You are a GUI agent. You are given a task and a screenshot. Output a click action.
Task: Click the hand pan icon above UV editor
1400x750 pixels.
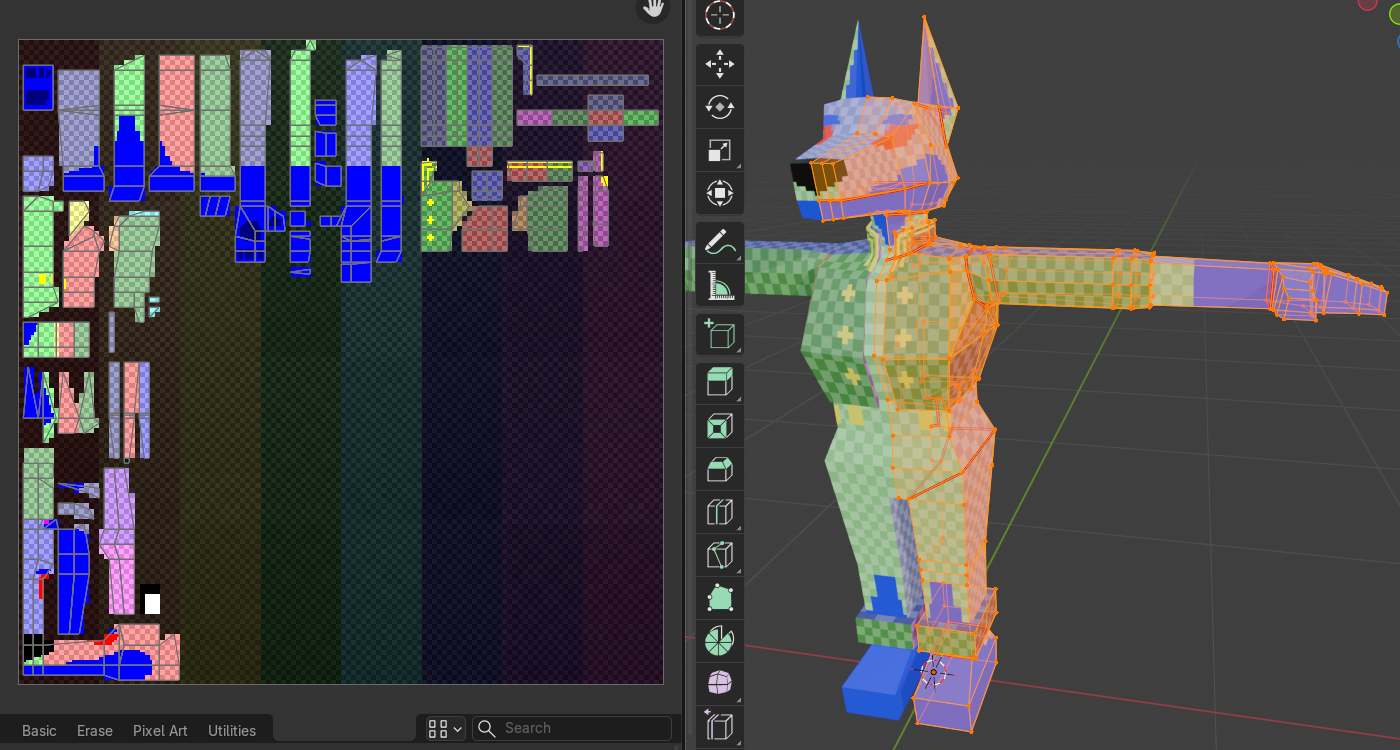coord(653,9)
